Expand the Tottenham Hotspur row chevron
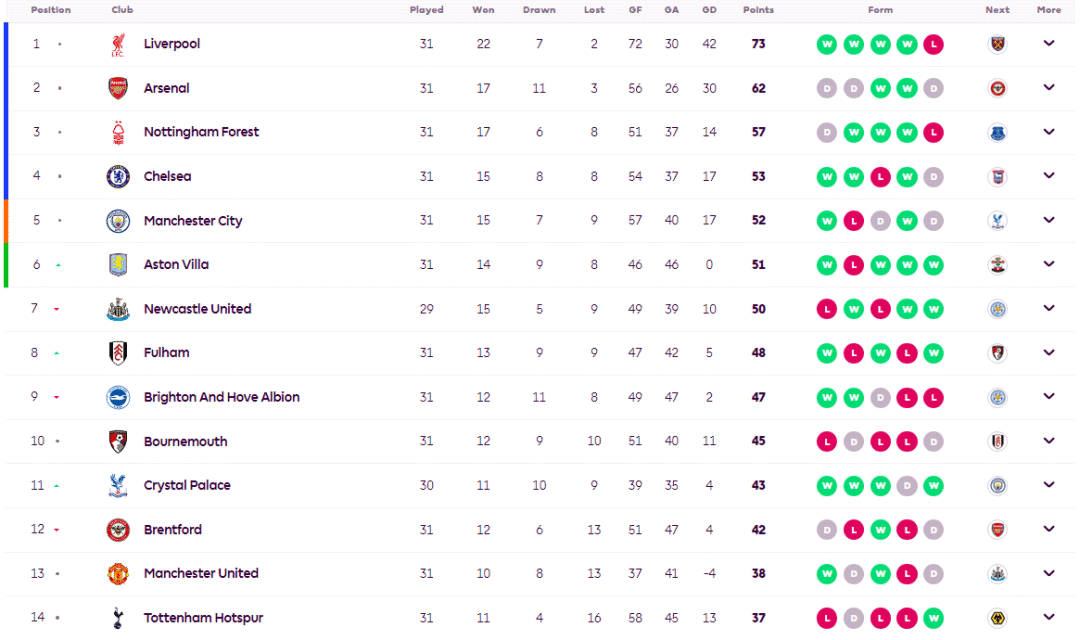 pyautogui.click(x=1048, y=617)
